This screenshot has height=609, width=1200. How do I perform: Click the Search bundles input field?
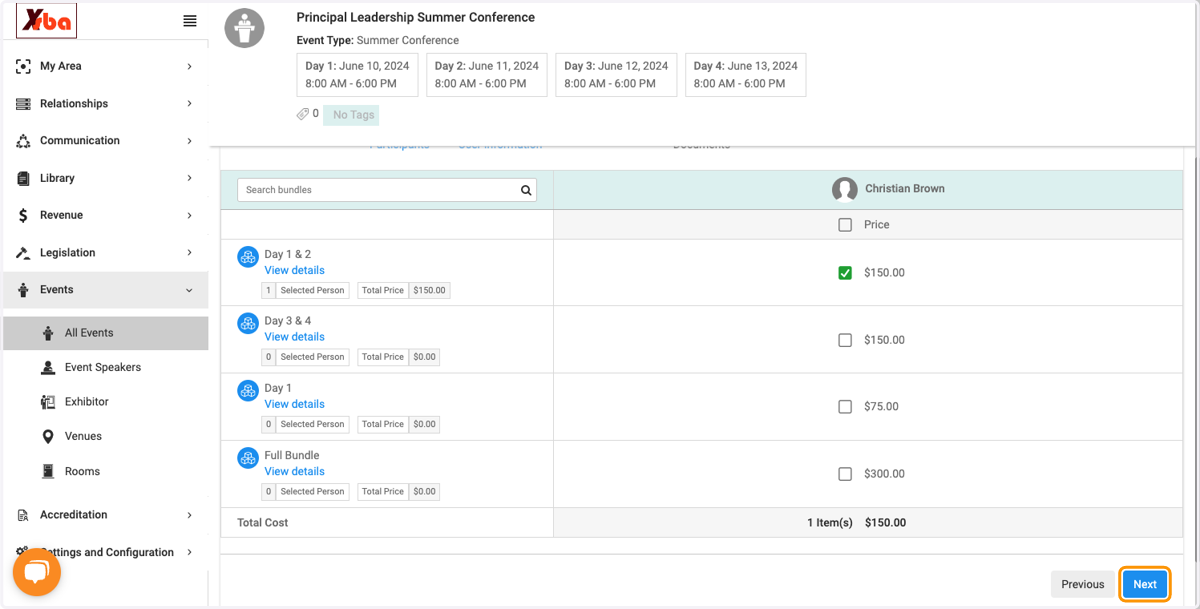point(387,190)
